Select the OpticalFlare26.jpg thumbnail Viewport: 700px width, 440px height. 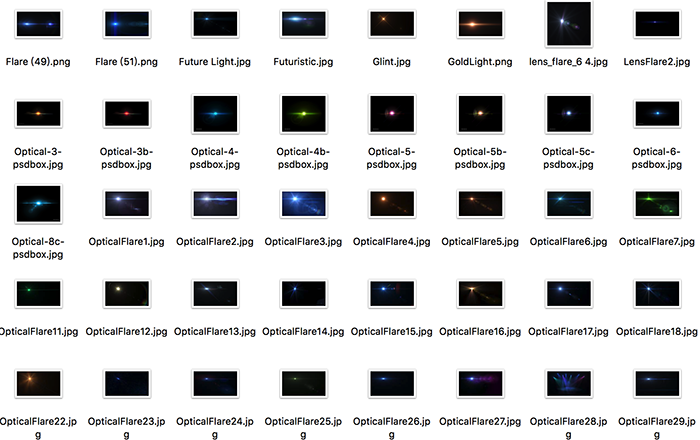(x=392, y=383)
